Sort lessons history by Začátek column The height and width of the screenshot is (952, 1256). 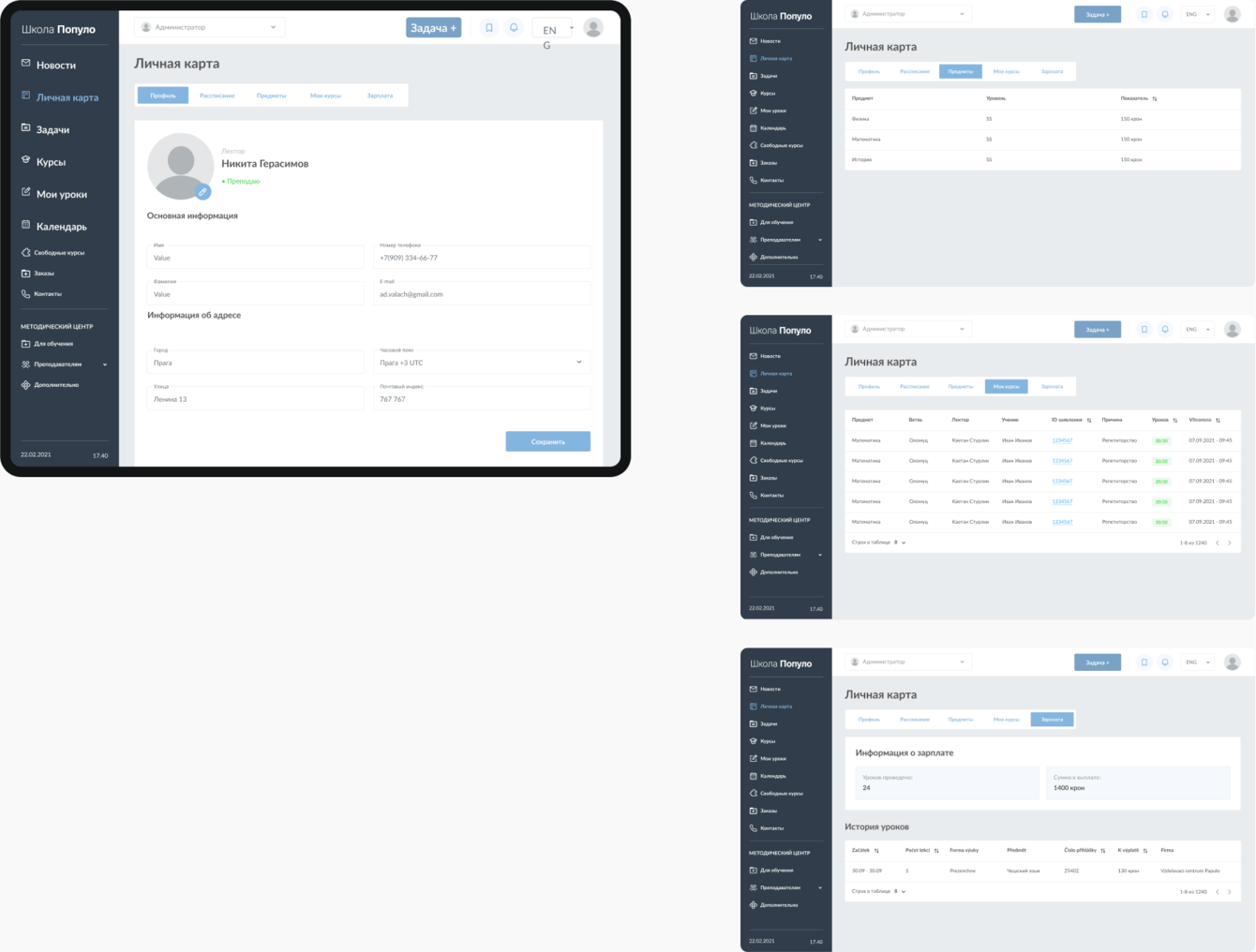[x=876, y=851]
